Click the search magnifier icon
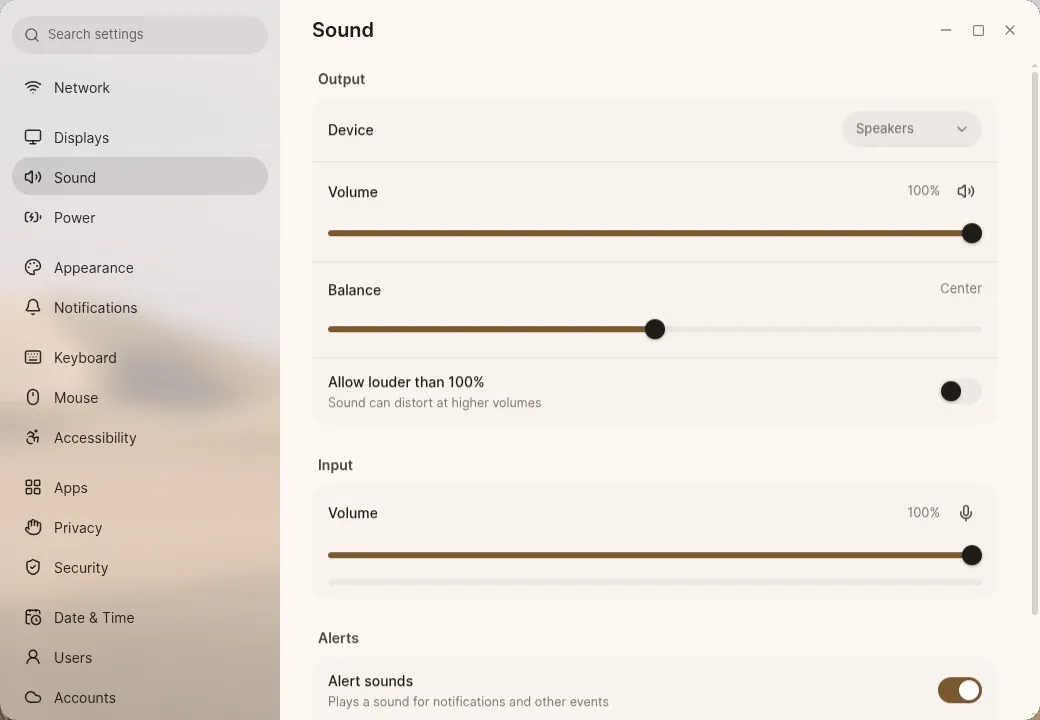 coord(32,34)
